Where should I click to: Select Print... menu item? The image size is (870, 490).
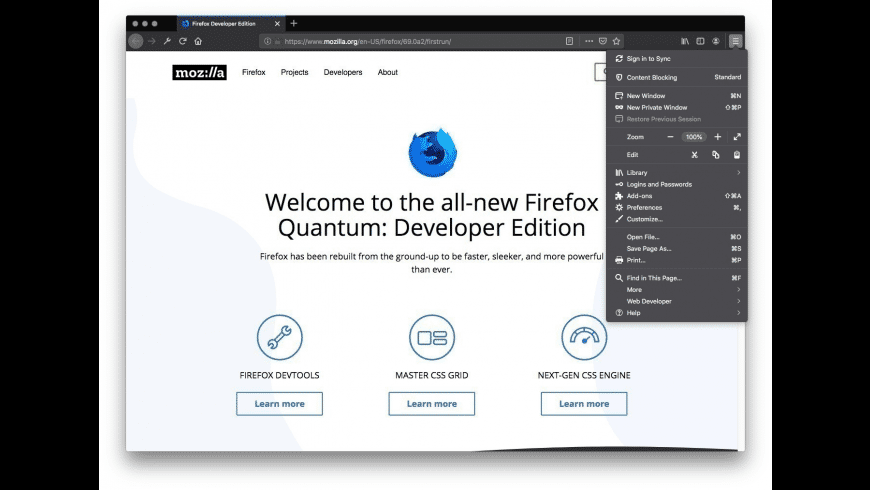click(x=677, y=260)
